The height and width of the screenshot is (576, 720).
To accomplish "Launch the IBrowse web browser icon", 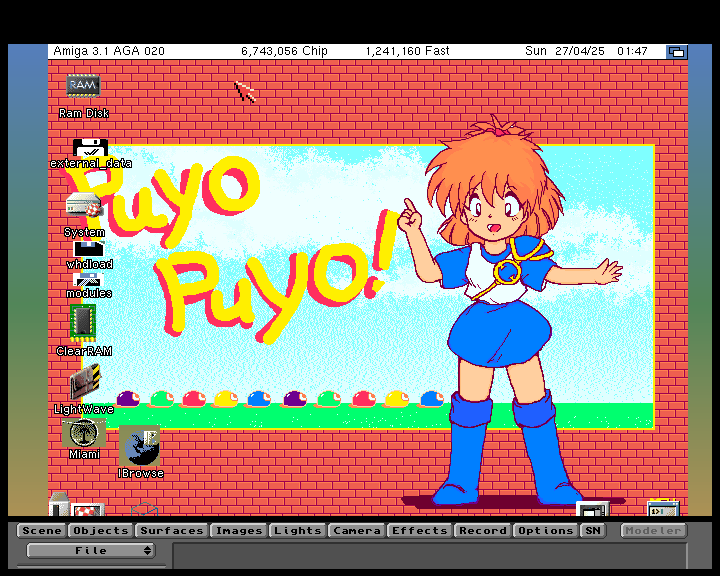I will (140, 446).
